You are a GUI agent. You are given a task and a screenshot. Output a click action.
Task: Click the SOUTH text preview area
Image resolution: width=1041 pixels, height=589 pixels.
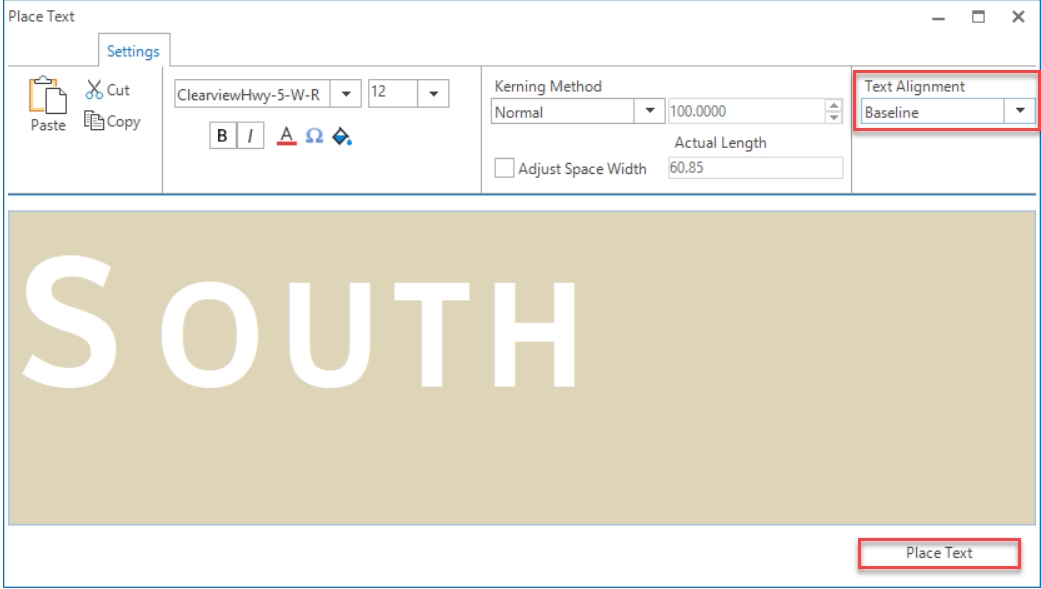520,366
